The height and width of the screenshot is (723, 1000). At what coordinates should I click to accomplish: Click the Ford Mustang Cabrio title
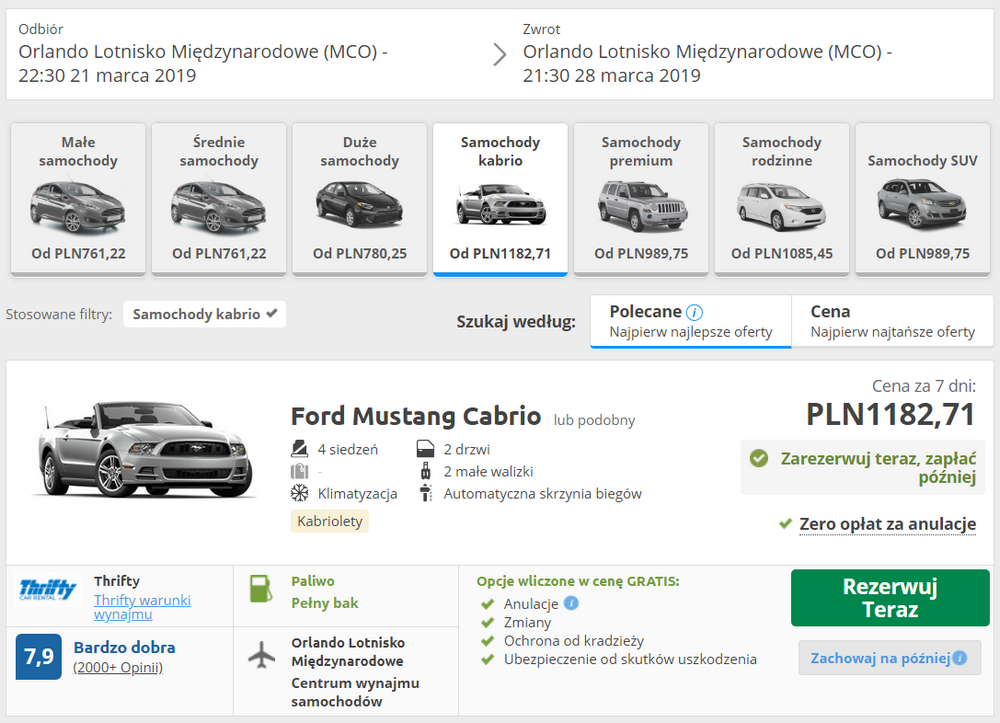[x=416, y=416]
